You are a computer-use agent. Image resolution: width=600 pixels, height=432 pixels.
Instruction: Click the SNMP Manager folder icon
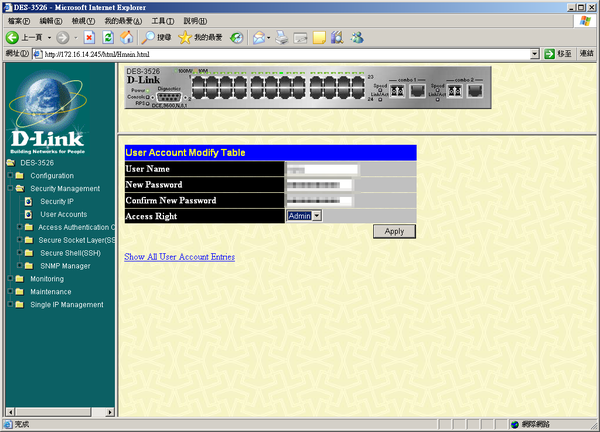tap(29, 266)
